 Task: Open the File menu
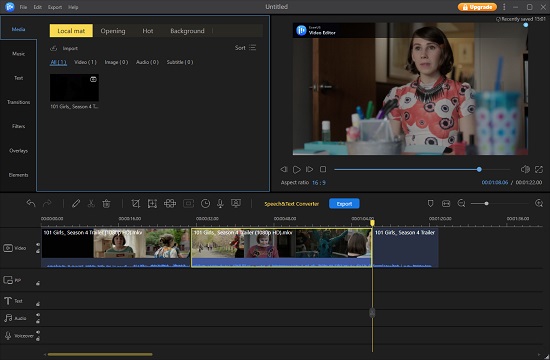(x=23, y=7)
